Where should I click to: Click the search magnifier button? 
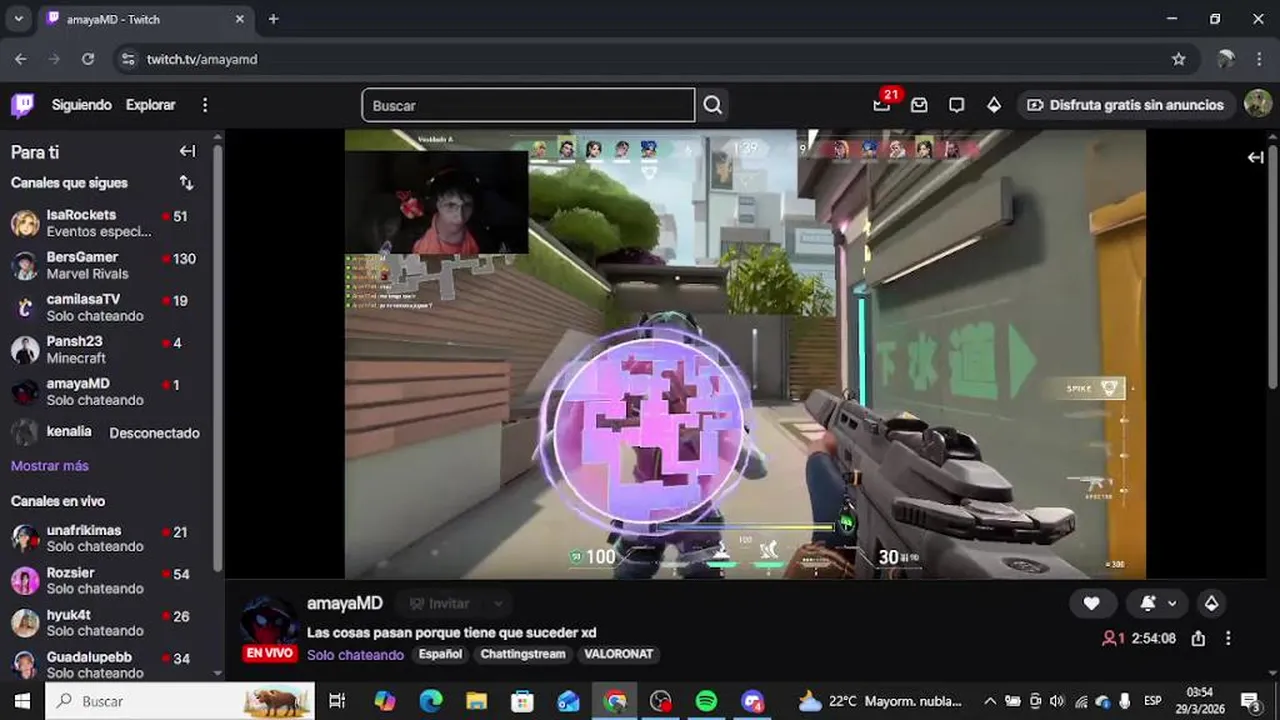pos(712,105)
